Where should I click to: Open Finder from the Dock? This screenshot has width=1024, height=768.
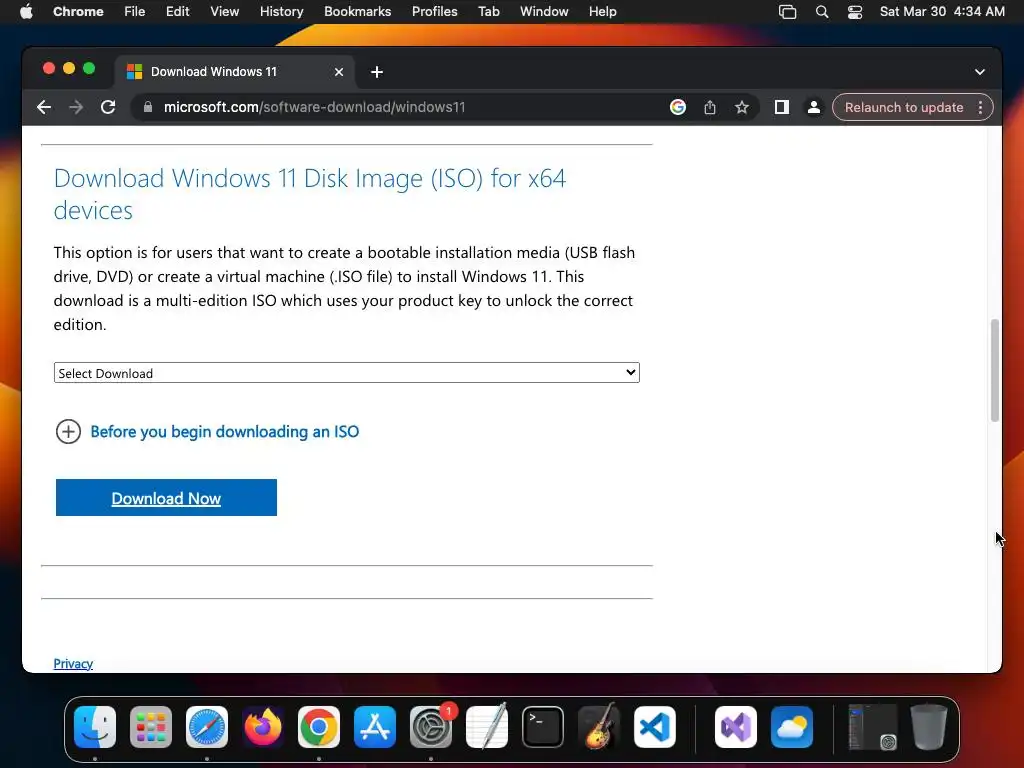[95, 727]
